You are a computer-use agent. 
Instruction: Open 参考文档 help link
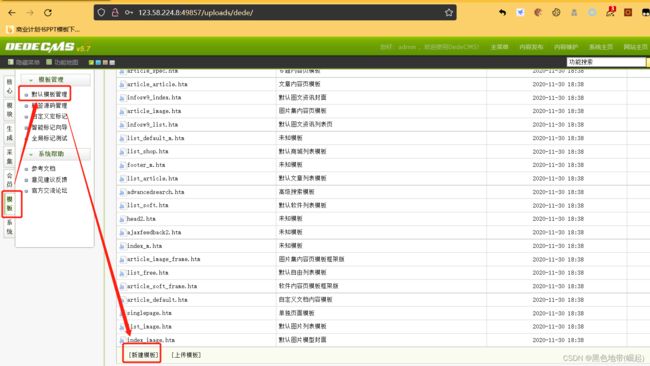coord(43,169)
